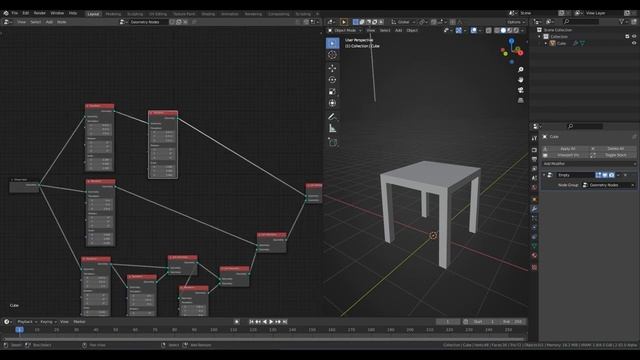Open the Output properties tab

(534, 159)
